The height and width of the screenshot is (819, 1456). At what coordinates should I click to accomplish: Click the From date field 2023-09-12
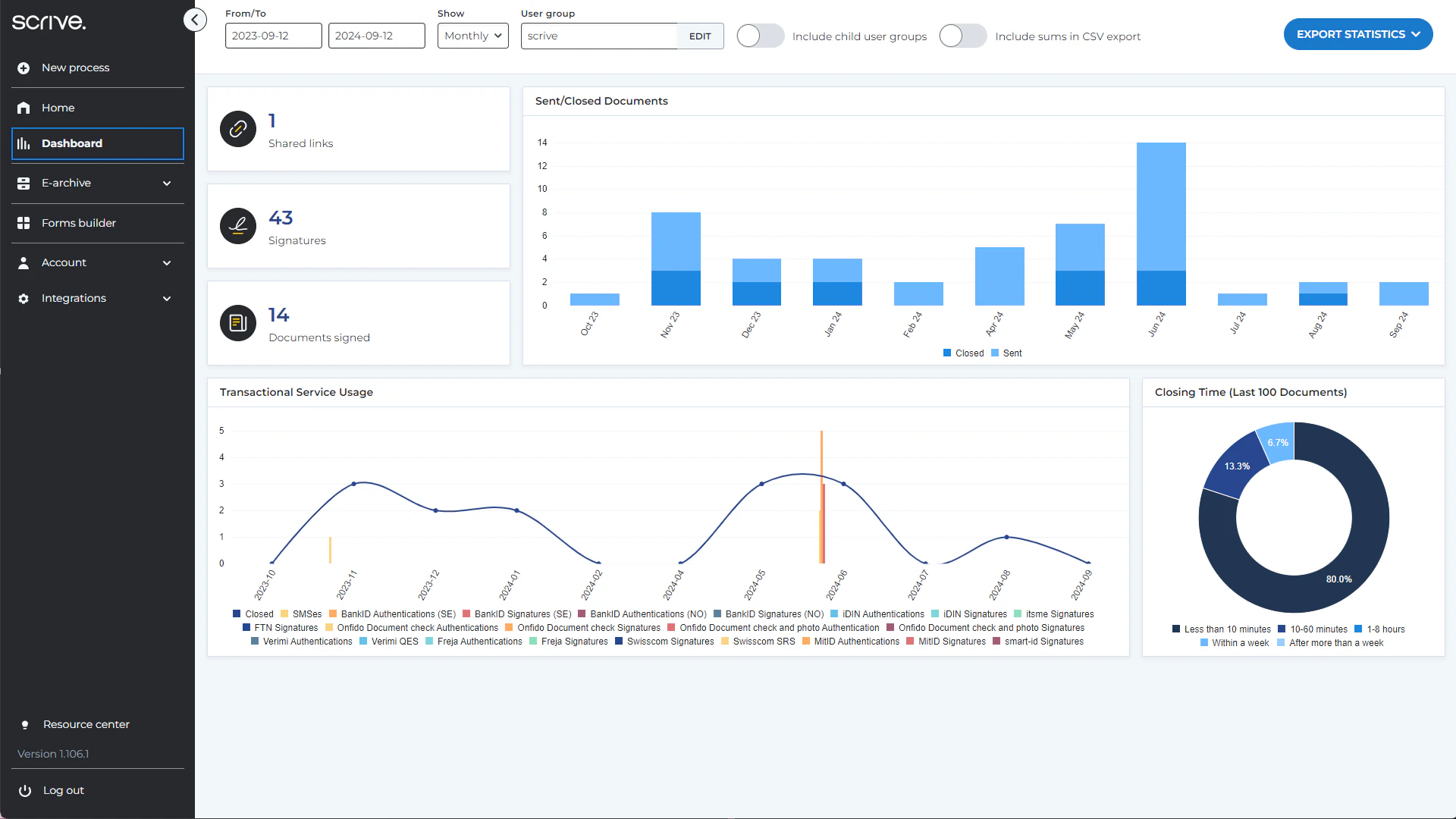coord(273,36)
